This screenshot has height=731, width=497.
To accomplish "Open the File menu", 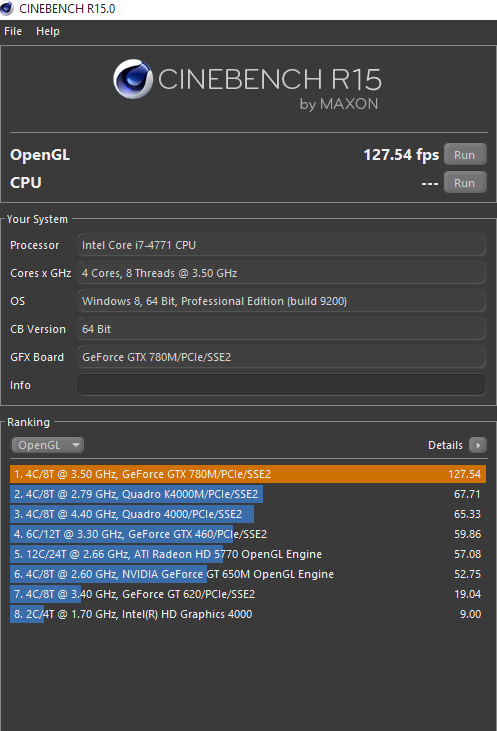I will pyautogui.click(x=13, y=31).
